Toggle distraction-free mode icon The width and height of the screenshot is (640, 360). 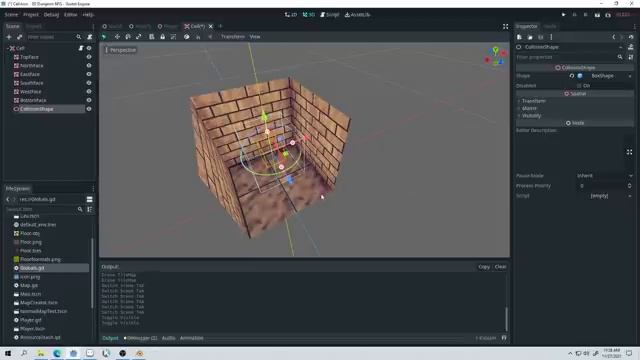[x=505, y=27]
